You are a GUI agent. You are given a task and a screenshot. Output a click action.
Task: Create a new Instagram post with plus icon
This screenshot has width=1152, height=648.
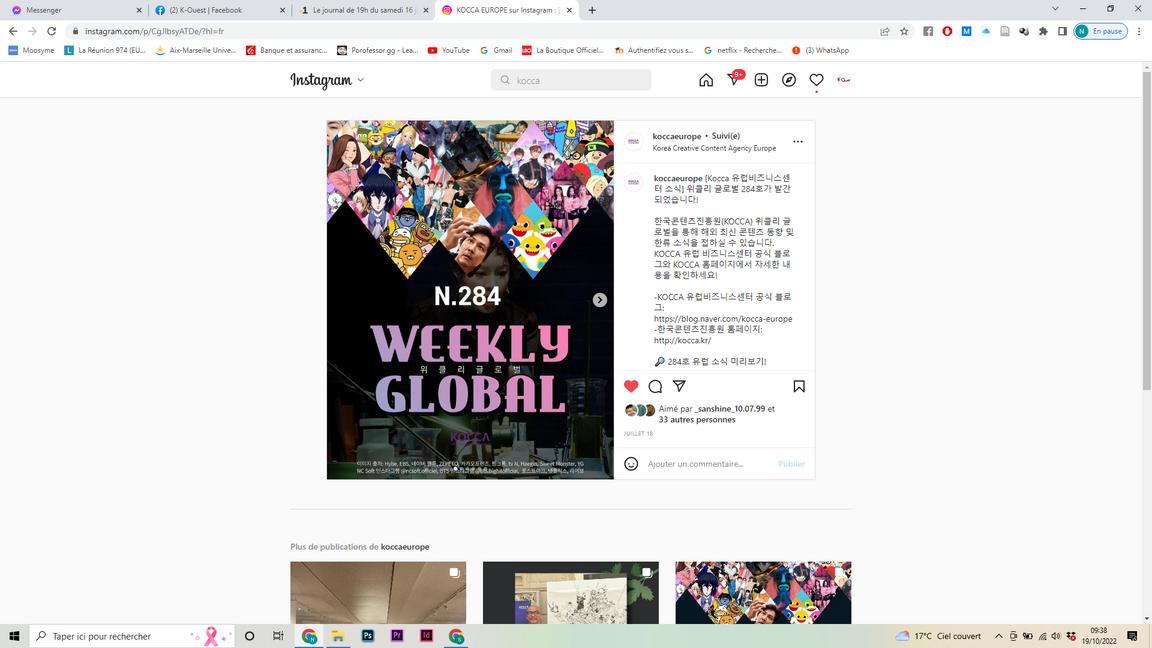click(x=761, y=80)
